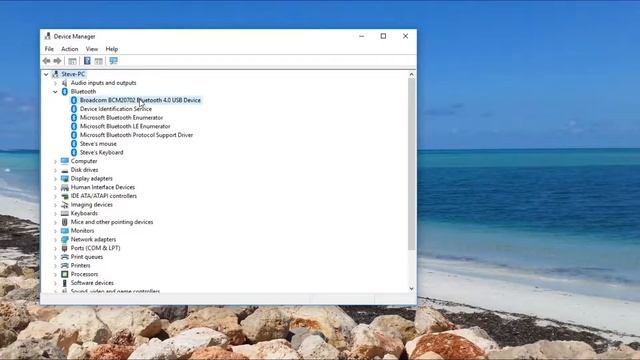640x360 pixels.
Task: Open the Action menu
Action: [x=69, y=49]
